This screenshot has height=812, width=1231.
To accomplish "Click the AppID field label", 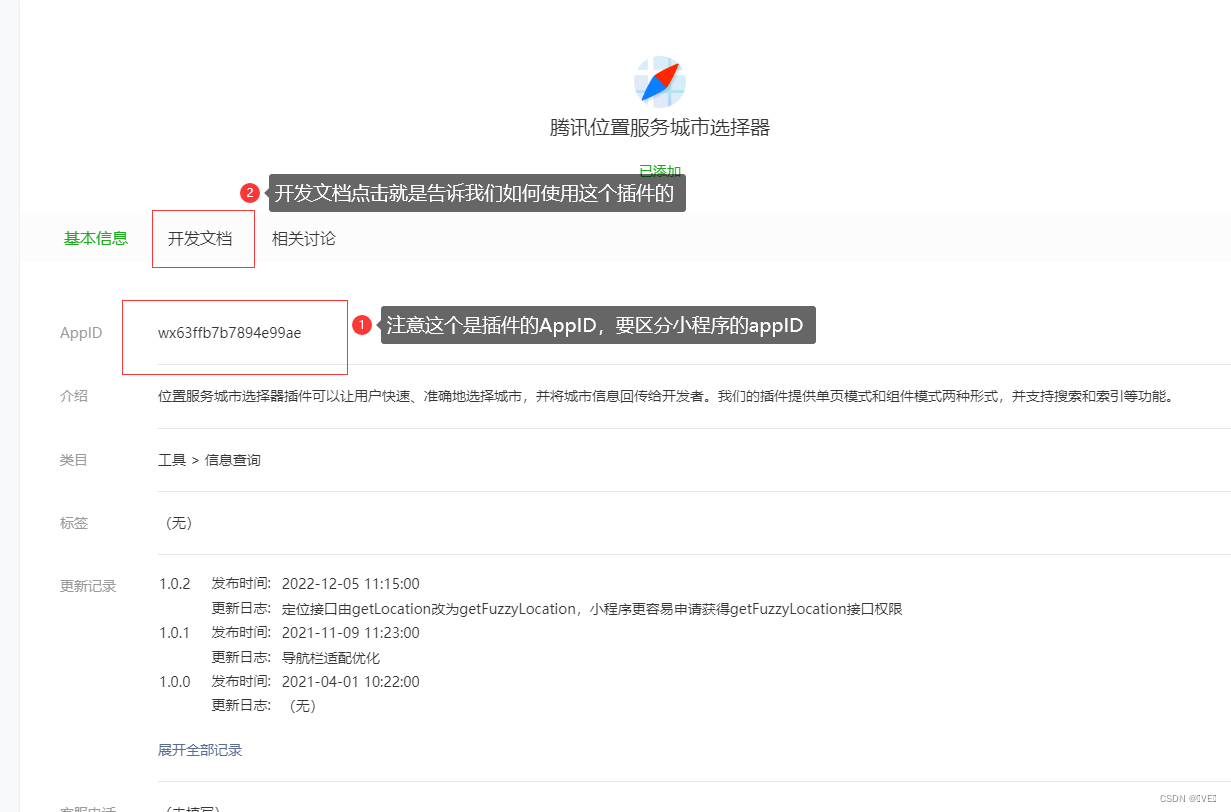I will (81, 333).
